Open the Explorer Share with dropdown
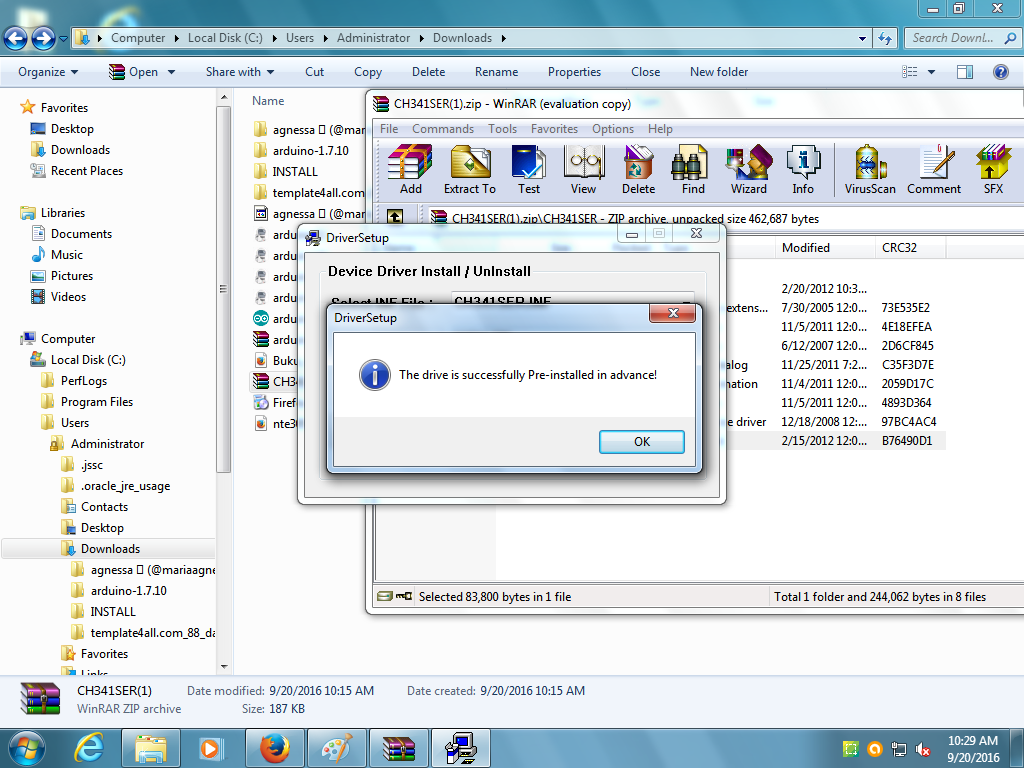This screenshot has height=768, width=1024. click(240, 72)
